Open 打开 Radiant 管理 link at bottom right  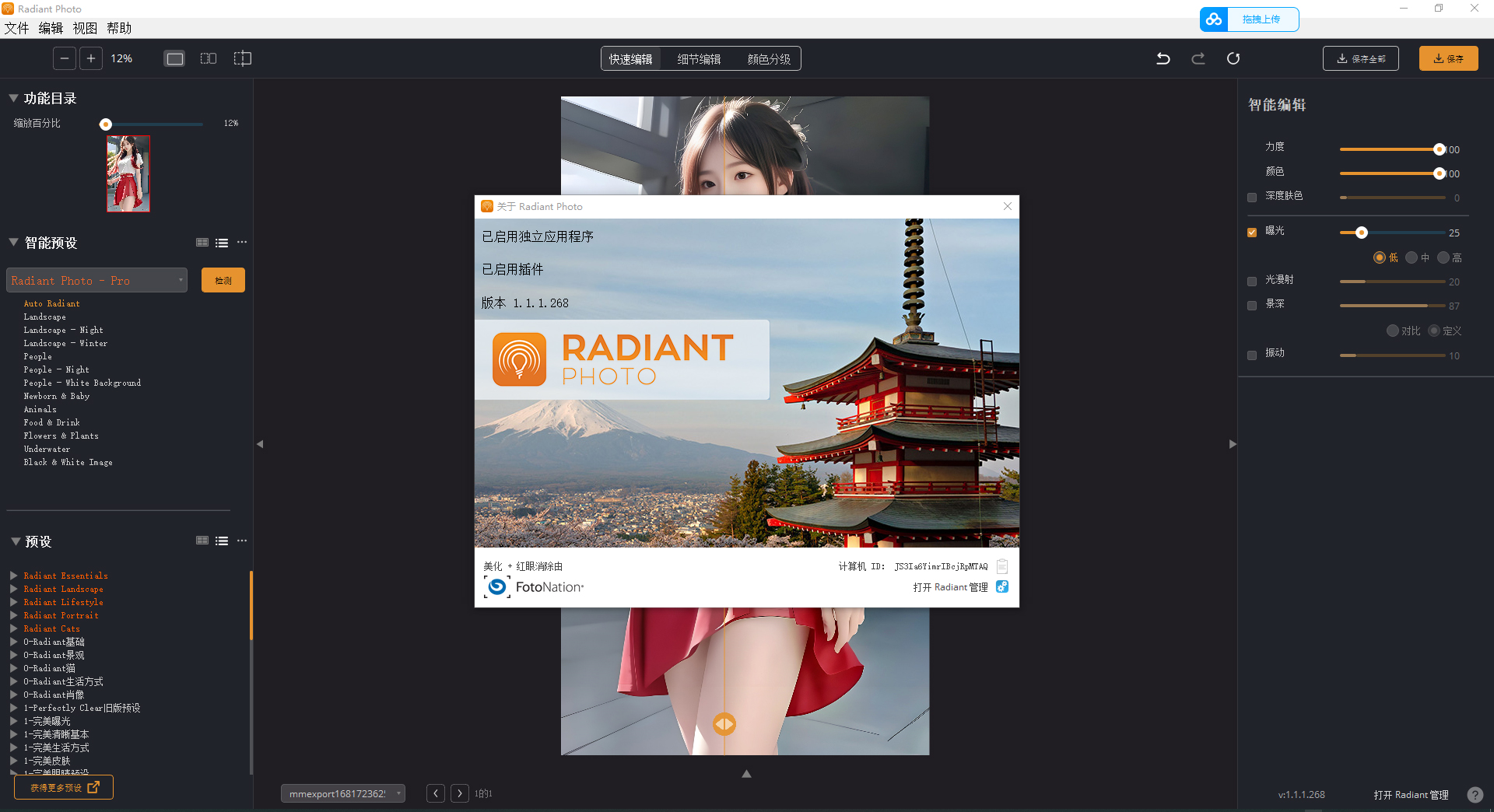(x=1411, y=795)
